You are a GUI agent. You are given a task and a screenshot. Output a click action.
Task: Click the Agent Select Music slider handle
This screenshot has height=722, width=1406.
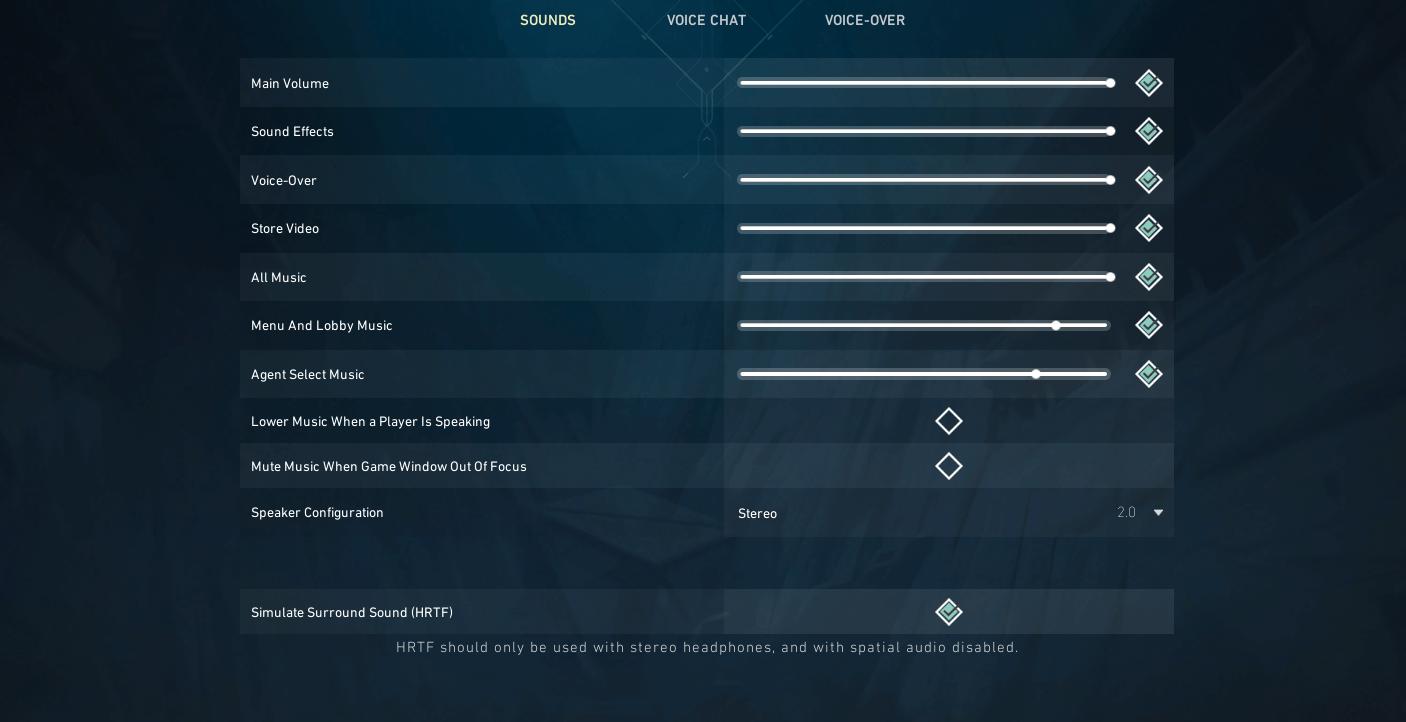click(1036, 374)
